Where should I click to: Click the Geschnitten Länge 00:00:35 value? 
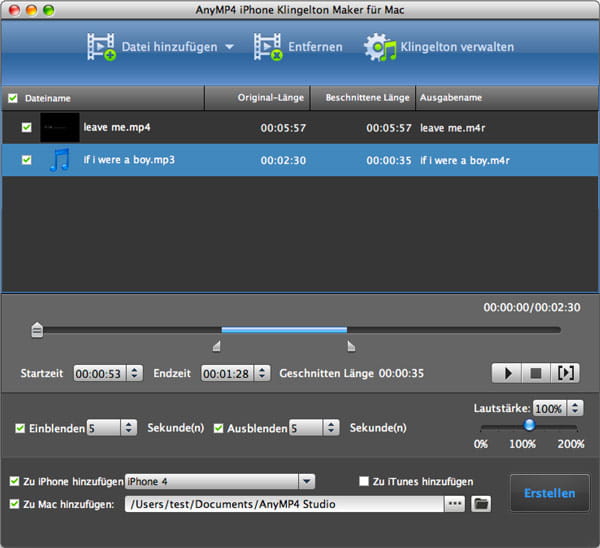401,373
